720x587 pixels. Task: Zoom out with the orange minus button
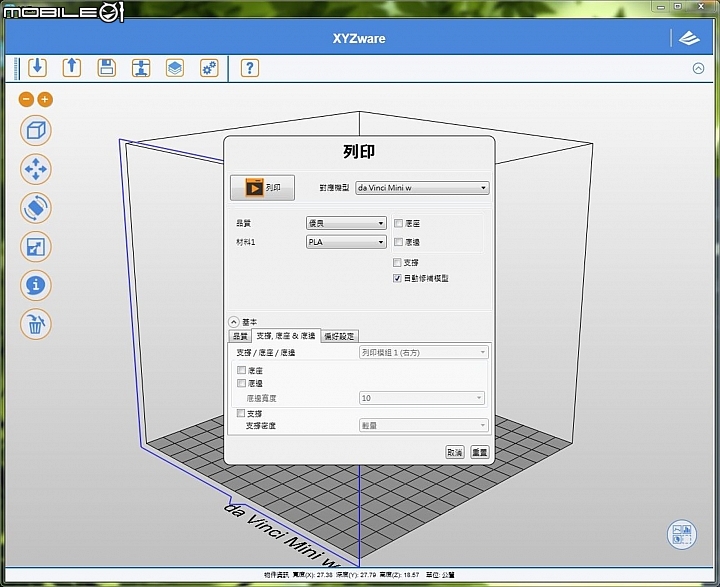tap(26, 99)
